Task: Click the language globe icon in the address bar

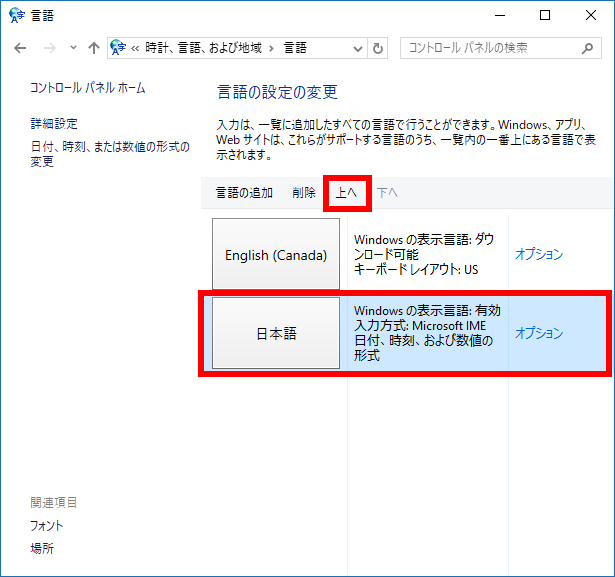Action: [x=118, y=48]
